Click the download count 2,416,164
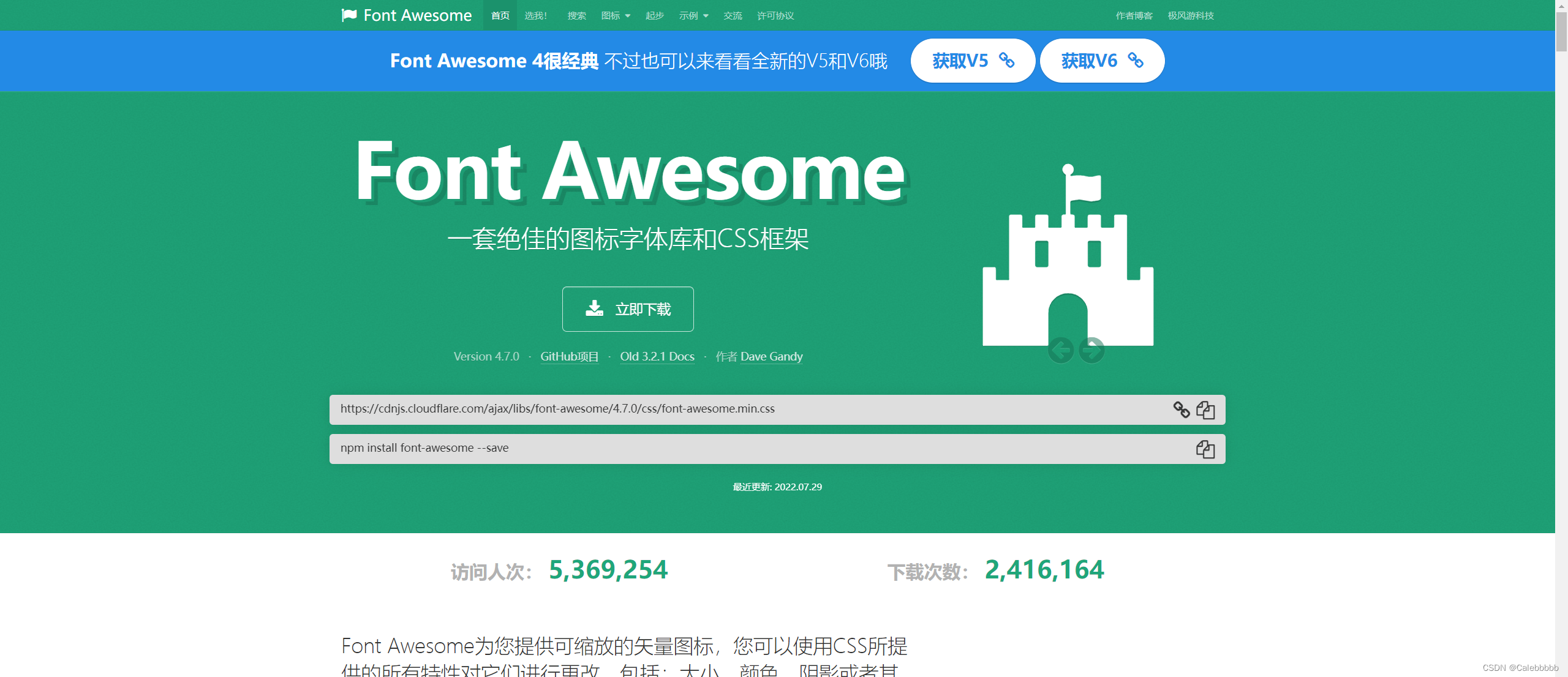 coord(1044,570)
